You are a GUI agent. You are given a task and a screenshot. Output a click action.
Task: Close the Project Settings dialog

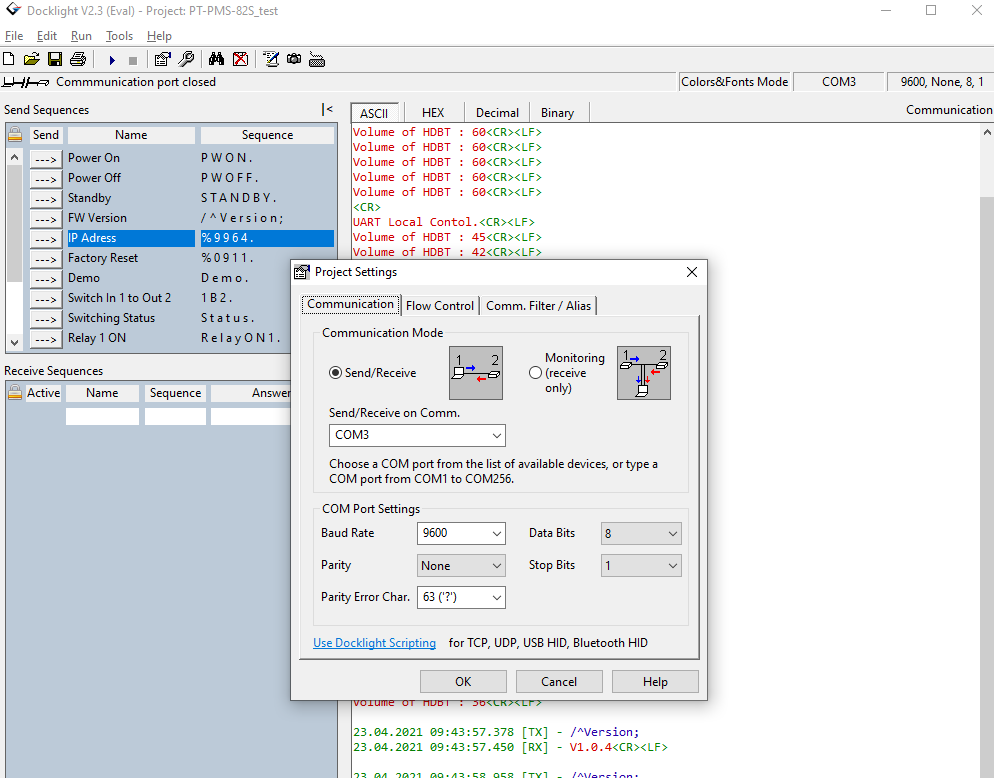[x=692, y=272]
